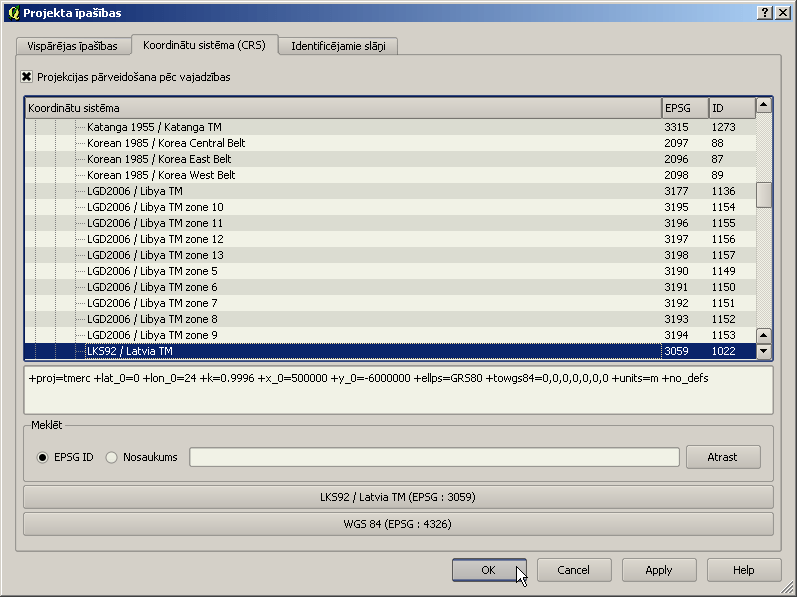The height and width of the screenshot is (597, 797).
Task: Select LGD2006 / Libya TM zone 11
Action: [x=390, y=223]
